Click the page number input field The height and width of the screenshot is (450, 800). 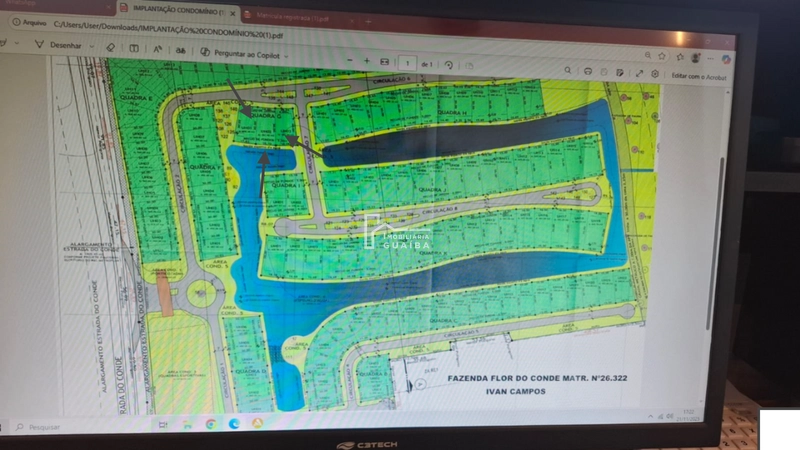[x=408, y=62]
